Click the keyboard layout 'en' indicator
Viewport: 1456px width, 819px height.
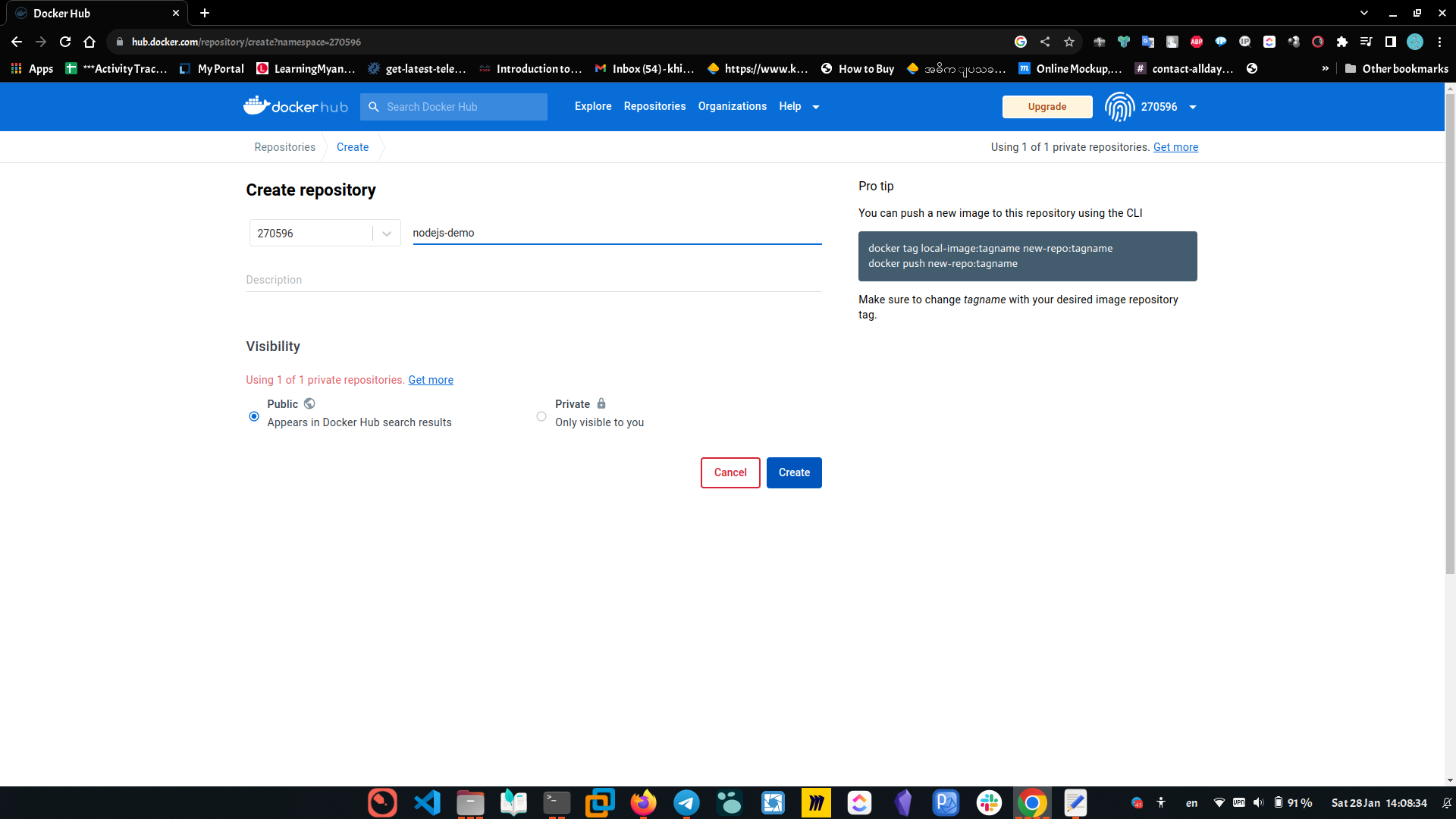[x=1191, y=803]
